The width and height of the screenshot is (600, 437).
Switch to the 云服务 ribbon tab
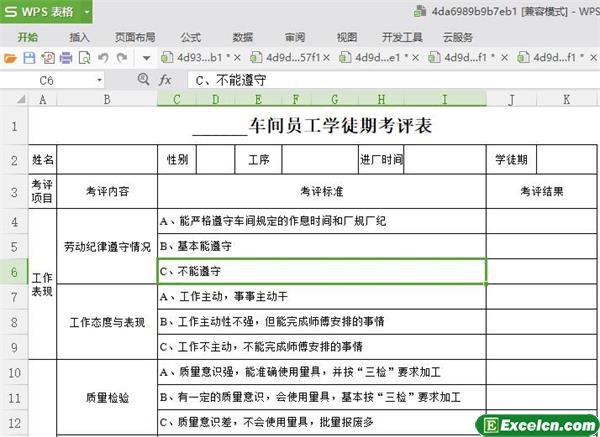click(458, 37)
